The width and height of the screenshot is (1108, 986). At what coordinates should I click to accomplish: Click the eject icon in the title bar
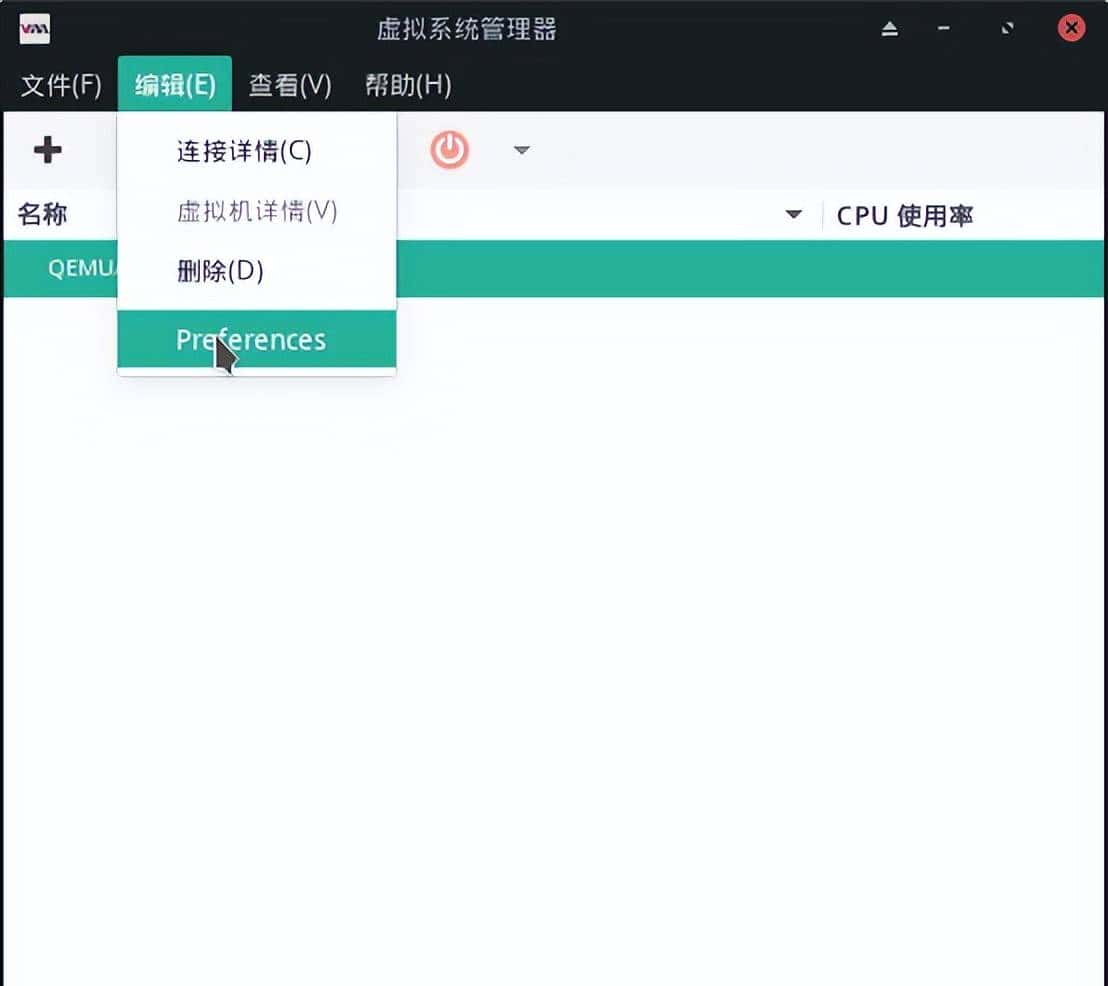click(x=889, y=28)
